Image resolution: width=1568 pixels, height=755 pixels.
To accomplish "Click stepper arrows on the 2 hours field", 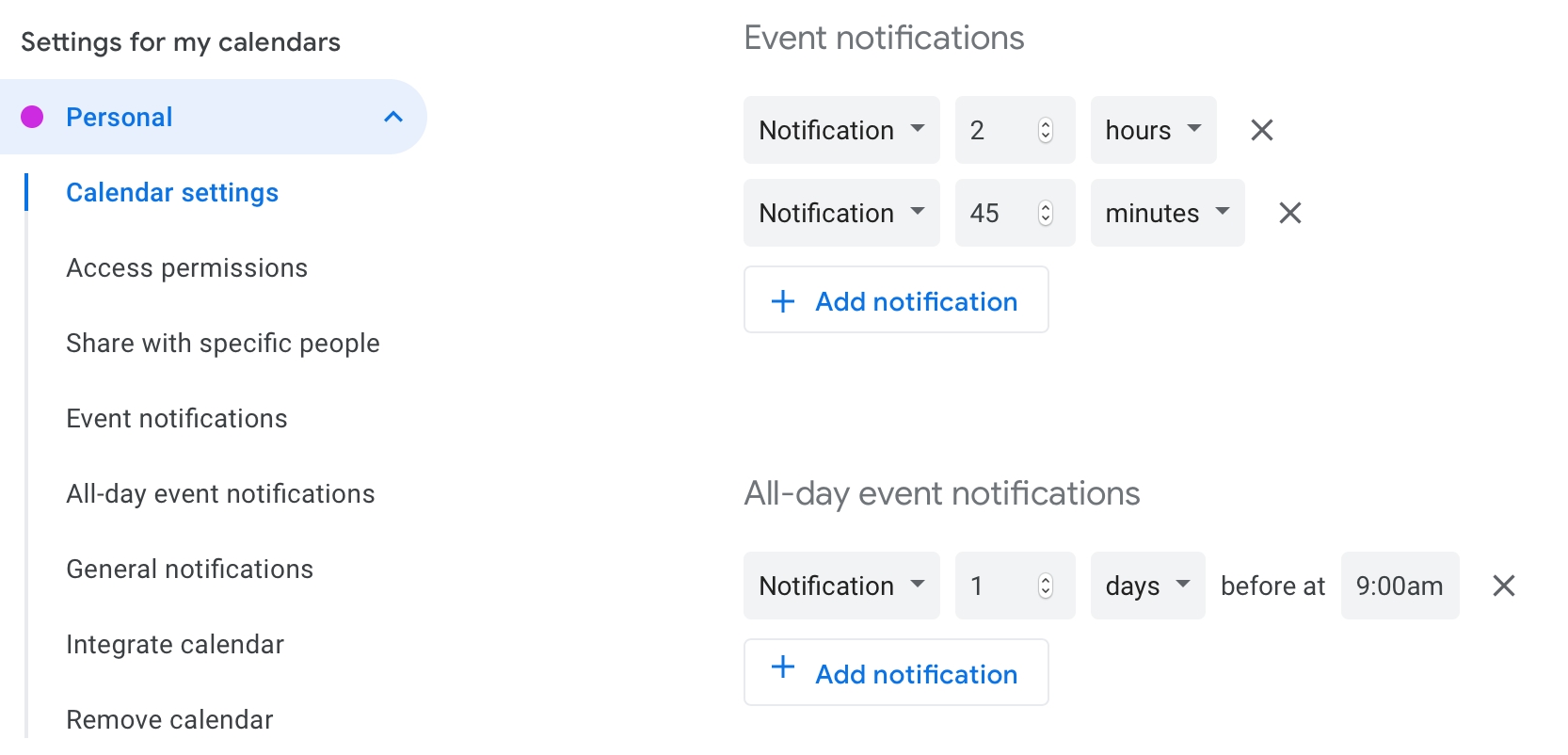I will pos(1045,130).
